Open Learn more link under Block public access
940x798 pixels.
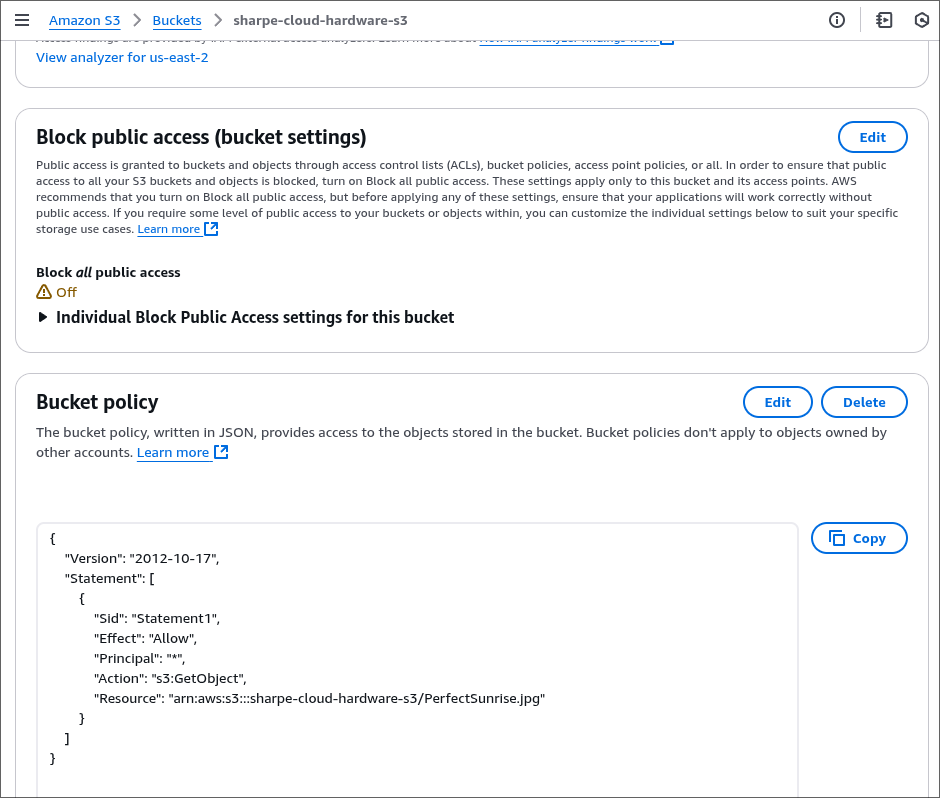coord(169,229)
